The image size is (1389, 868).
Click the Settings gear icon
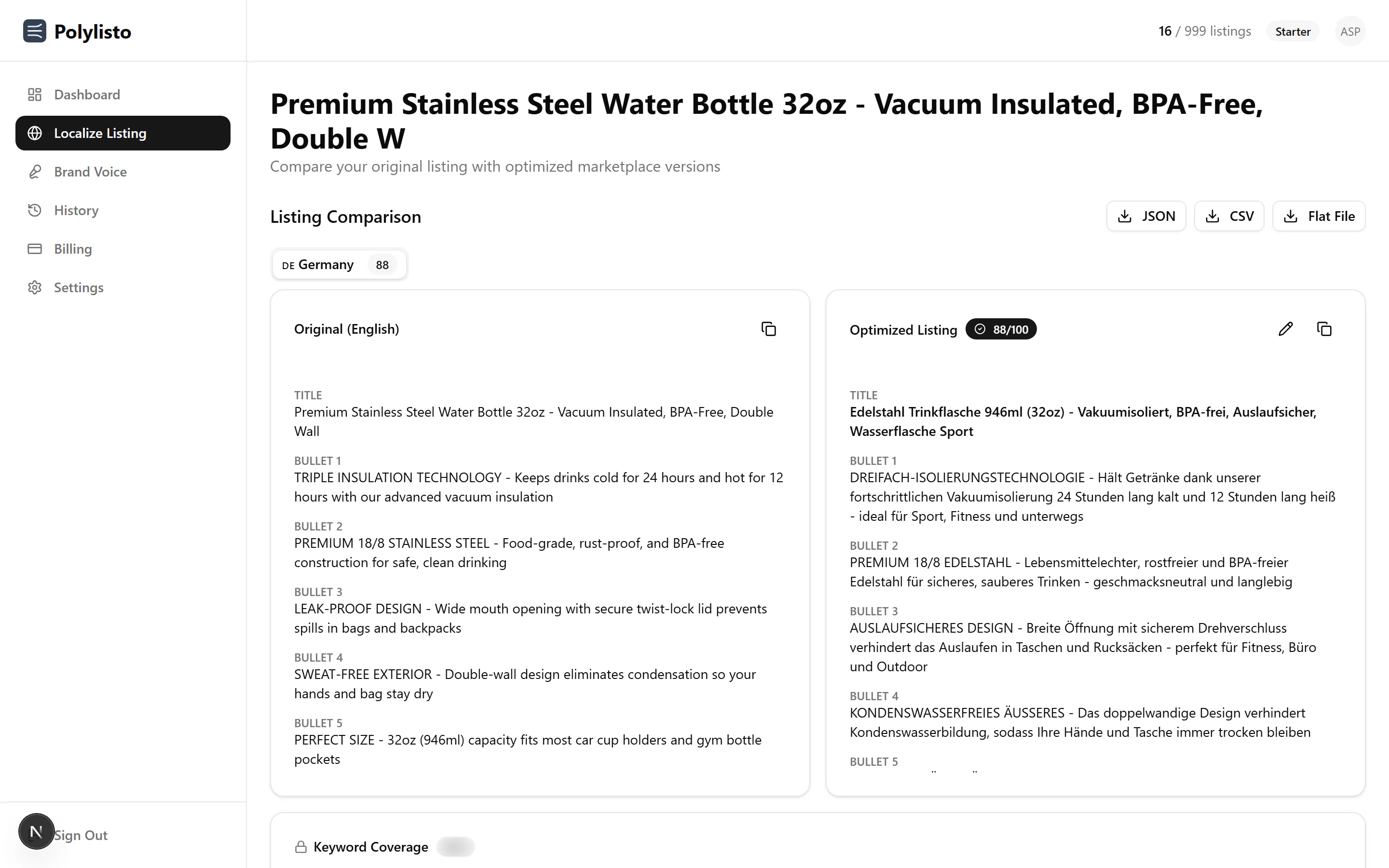pos(34,287)
